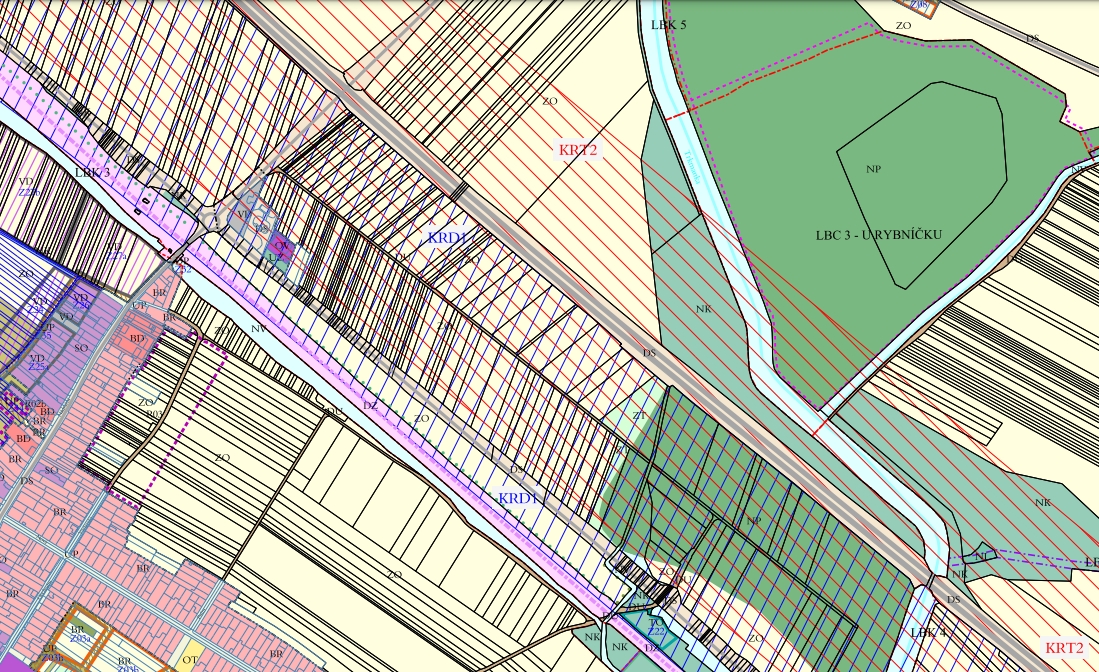Select the NV watercourse label
Image resolution: width=1099 pixels, height=672 pixels.
258,328
